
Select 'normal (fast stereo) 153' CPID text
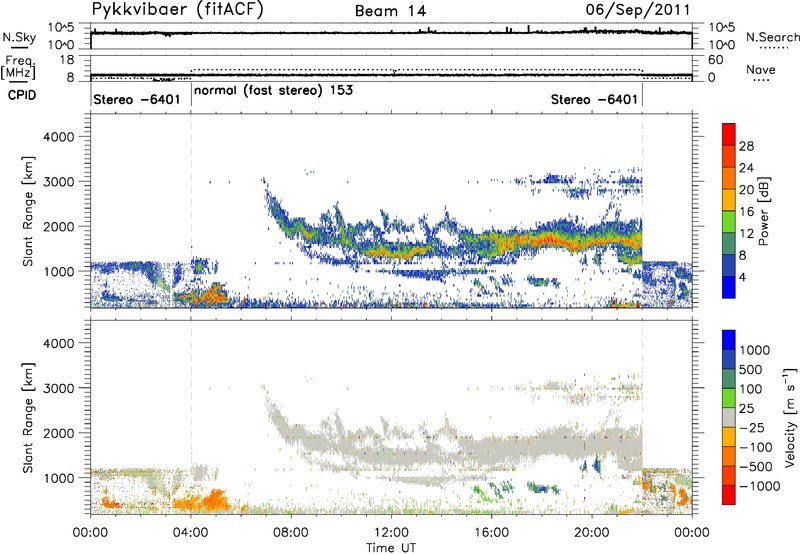coord(273,90)
